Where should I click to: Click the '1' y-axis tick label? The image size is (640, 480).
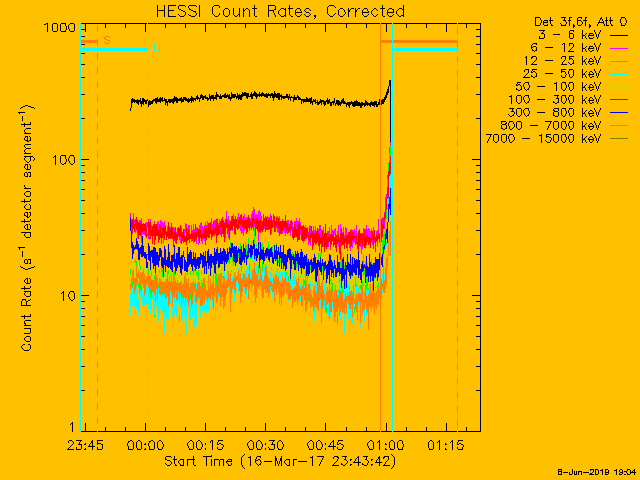(x=72, y=427)
